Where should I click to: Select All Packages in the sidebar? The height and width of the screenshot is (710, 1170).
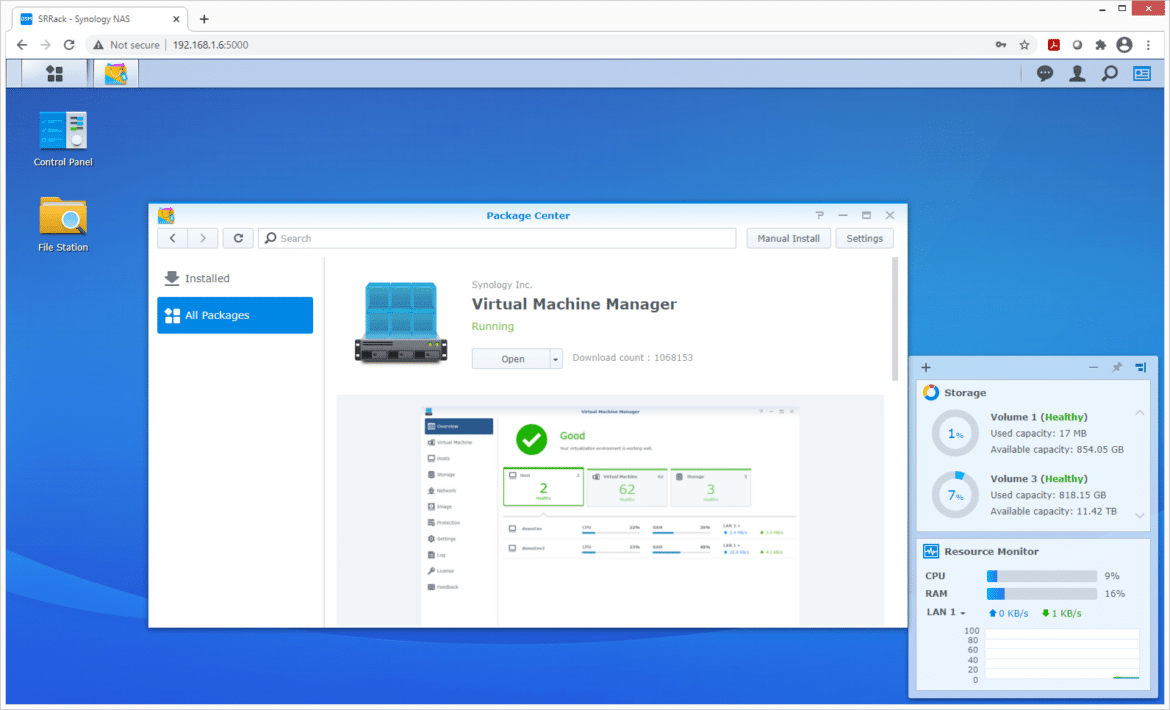[234, 315]
